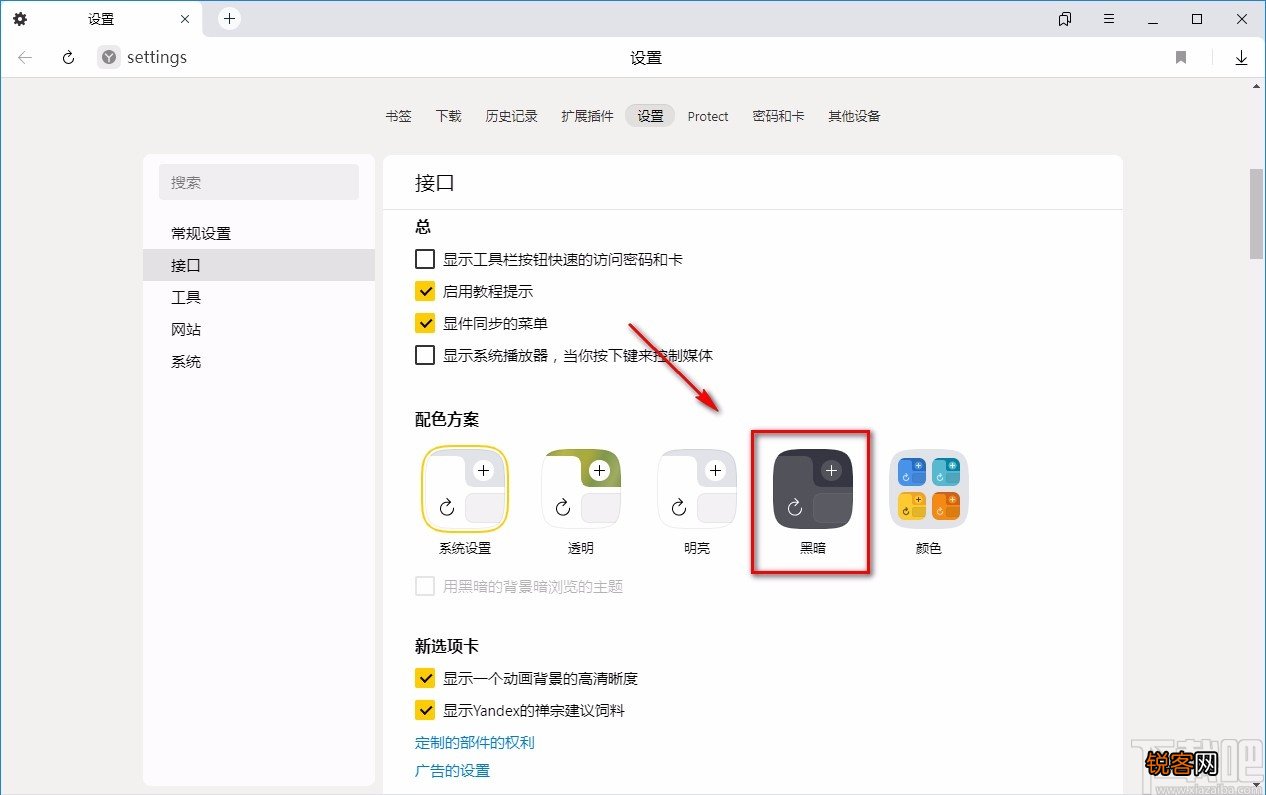This screenshot has height=795, width=1266.
Task: Enable 显示系统播放器 checkbox
Action: [x=425, y=356]
